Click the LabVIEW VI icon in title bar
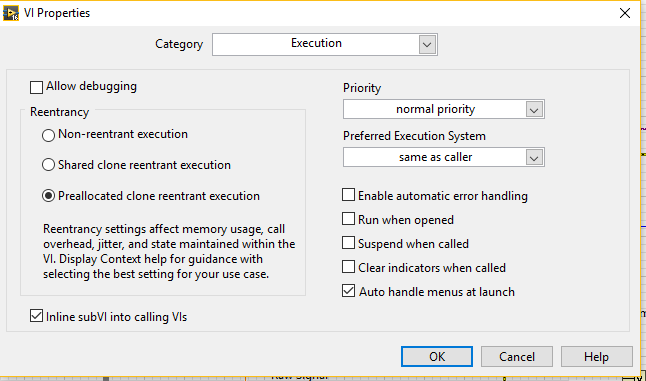The image size is (646, 381). tap(11, 13)
